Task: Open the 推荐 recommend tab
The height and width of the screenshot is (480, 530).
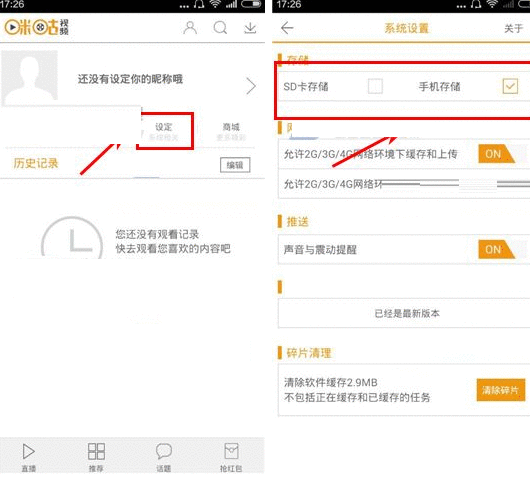Action: pos(96,457)
